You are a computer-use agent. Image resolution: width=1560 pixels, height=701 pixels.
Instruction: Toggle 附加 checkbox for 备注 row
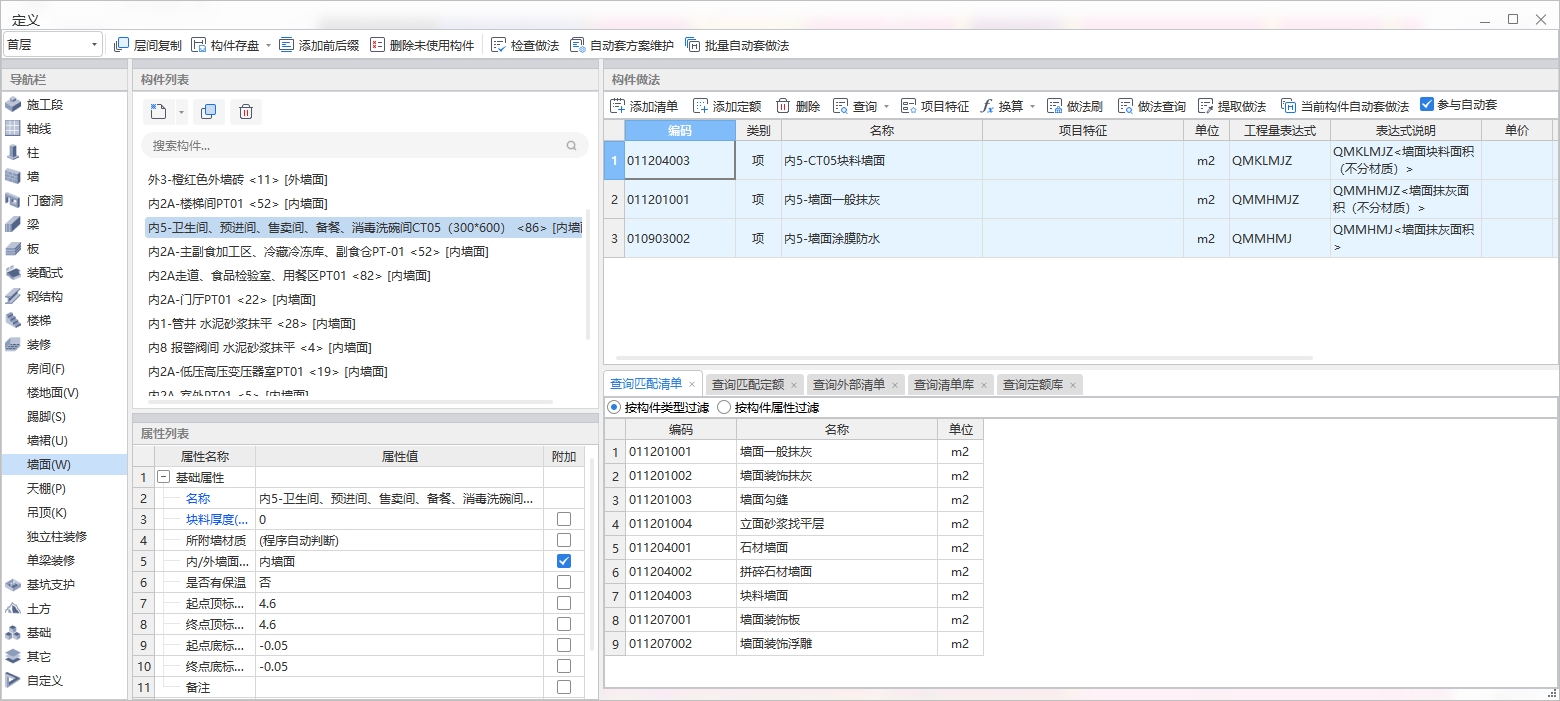tap(564, 687)
